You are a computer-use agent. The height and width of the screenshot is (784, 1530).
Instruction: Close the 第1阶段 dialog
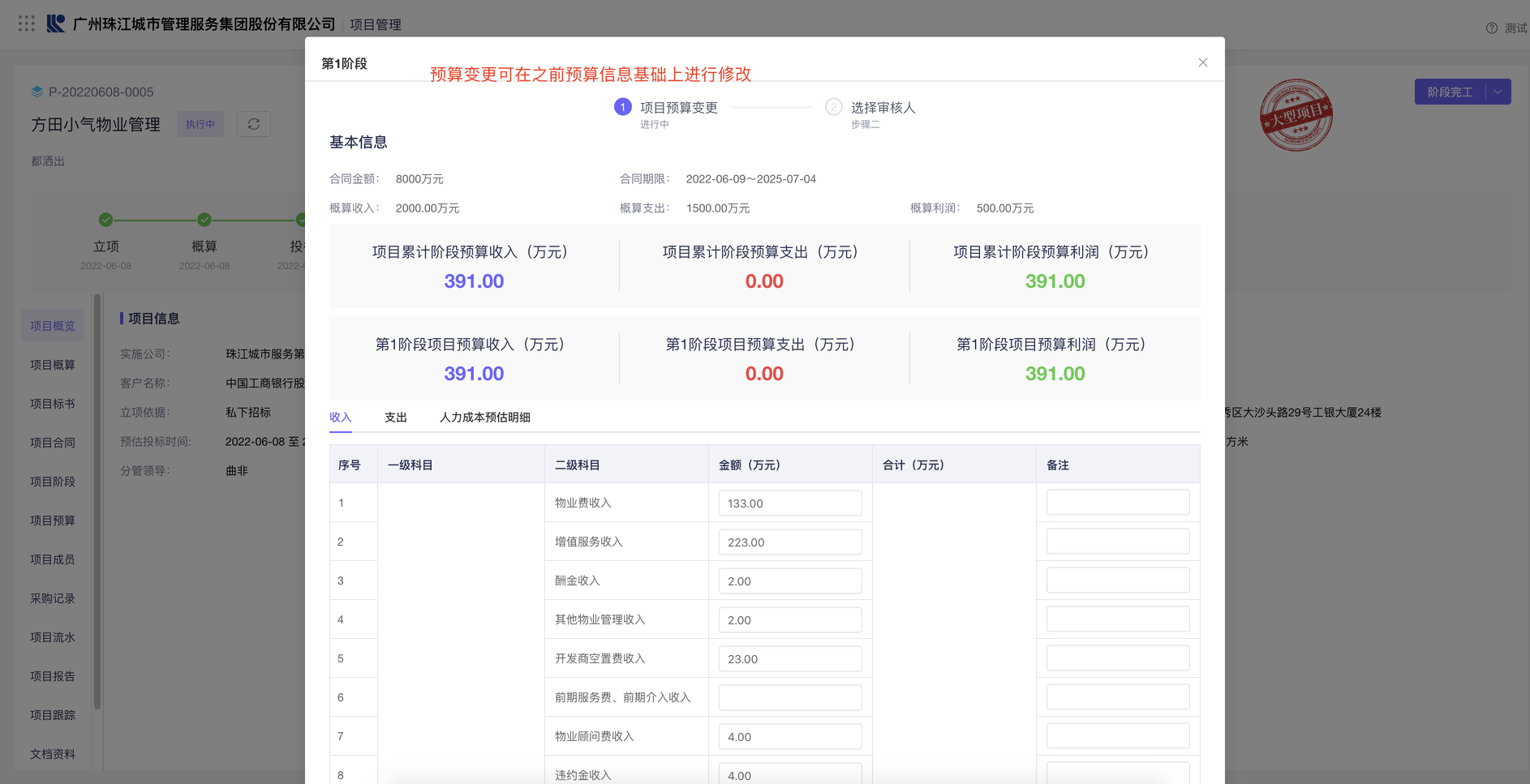[1203, 62]
